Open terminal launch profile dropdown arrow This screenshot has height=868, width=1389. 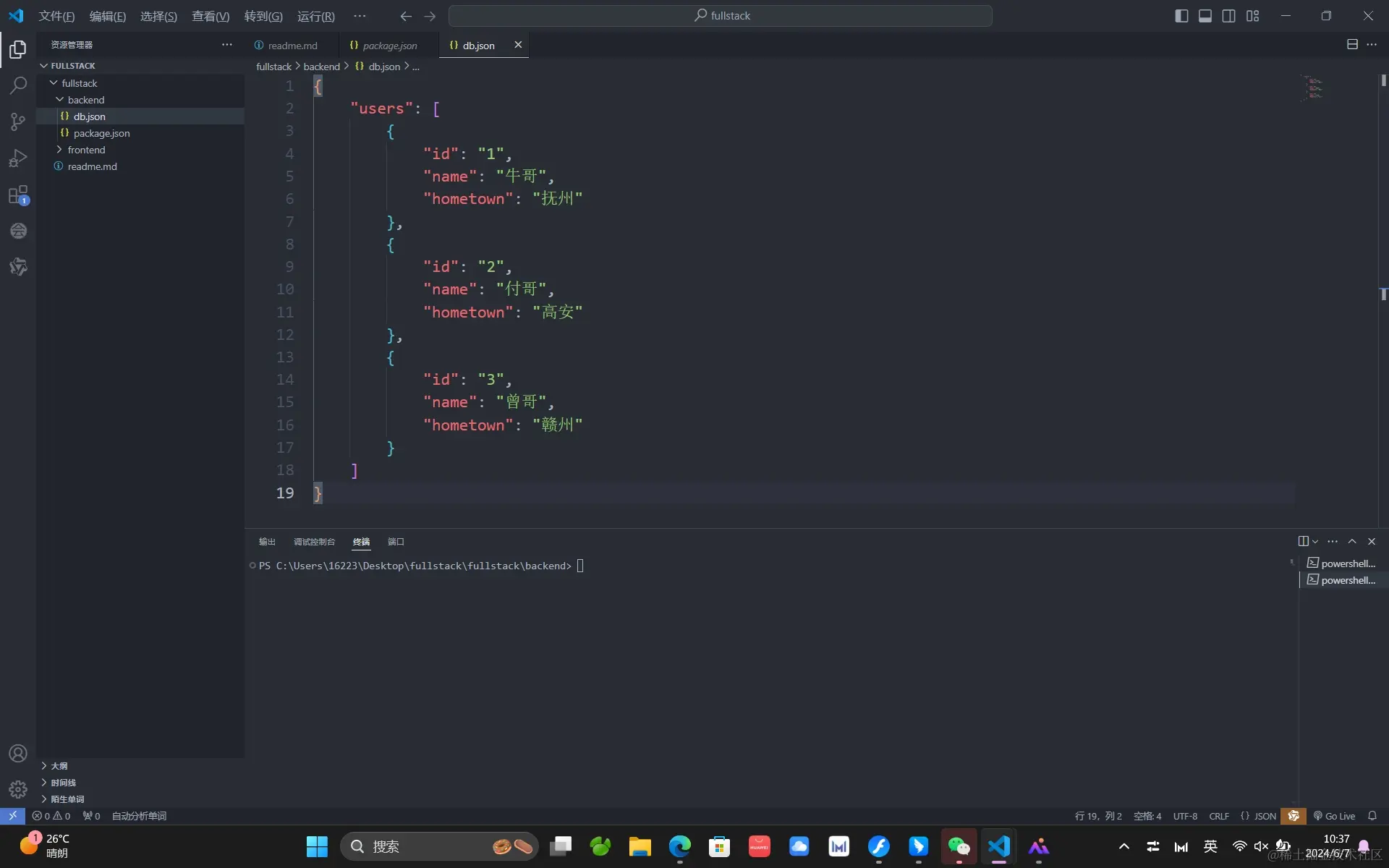click(x=1315, y=541)
